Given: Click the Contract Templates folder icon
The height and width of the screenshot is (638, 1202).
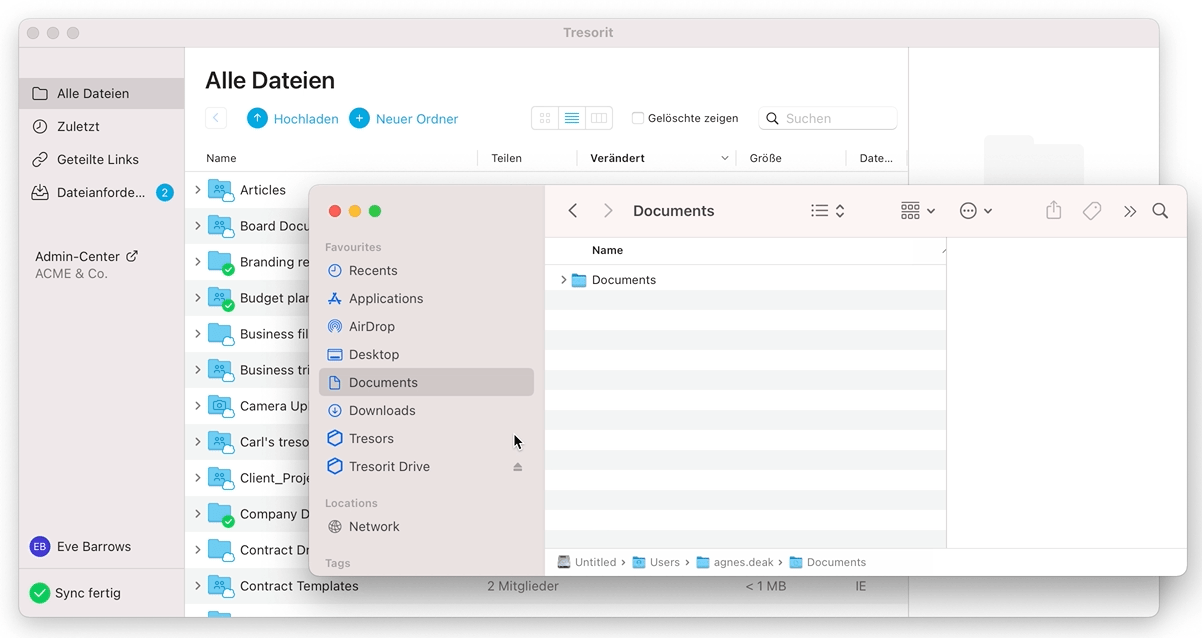Looking at the screenshot, I should point(220,586).
